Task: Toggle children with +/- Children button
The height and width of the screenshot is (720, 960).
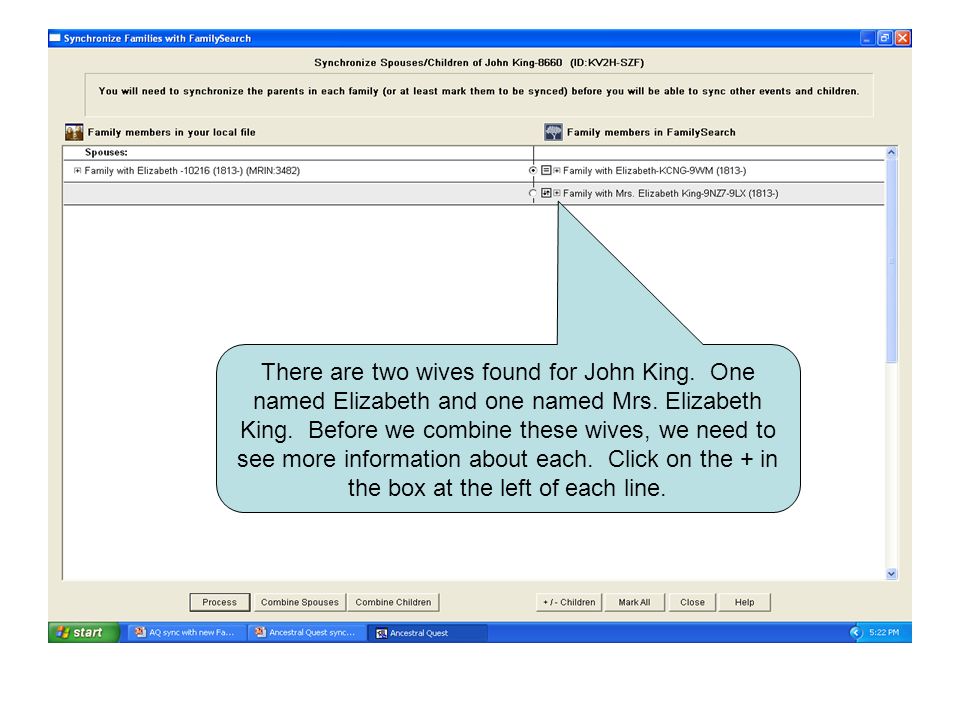Action: point(569,602)
